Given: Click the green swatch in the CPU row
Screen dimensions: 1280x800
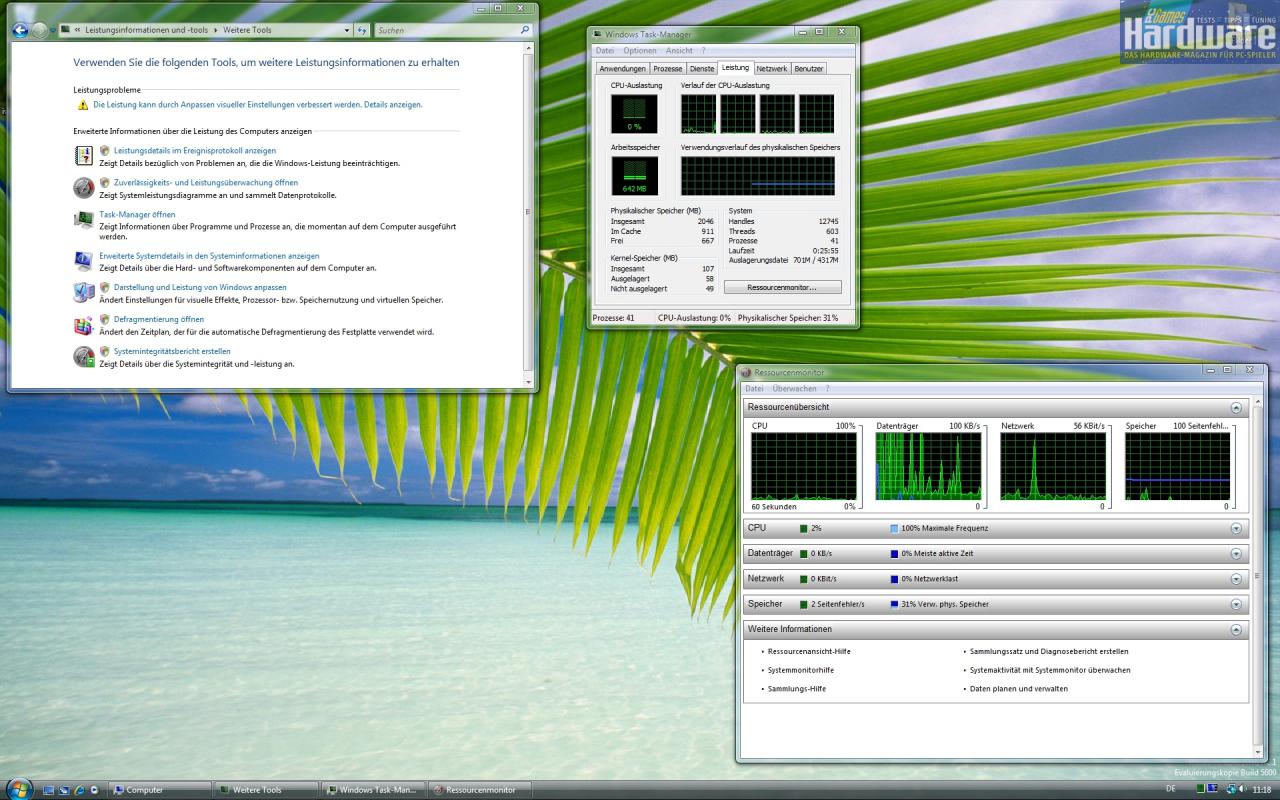Looking at the screenshot, I should click(x=803, y=528).
